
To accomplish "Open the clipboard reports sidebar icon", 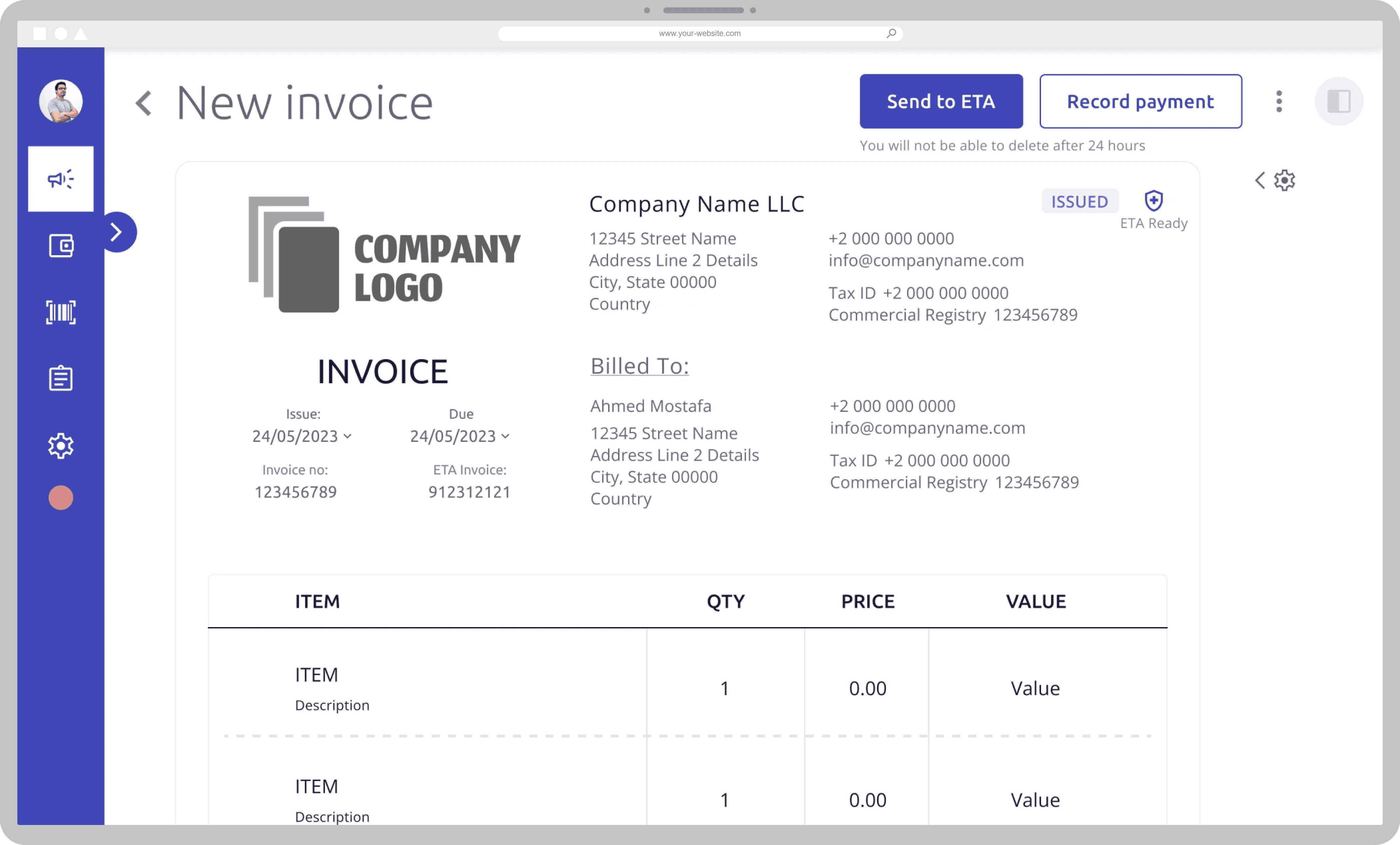I will click(x=61, y=378).
